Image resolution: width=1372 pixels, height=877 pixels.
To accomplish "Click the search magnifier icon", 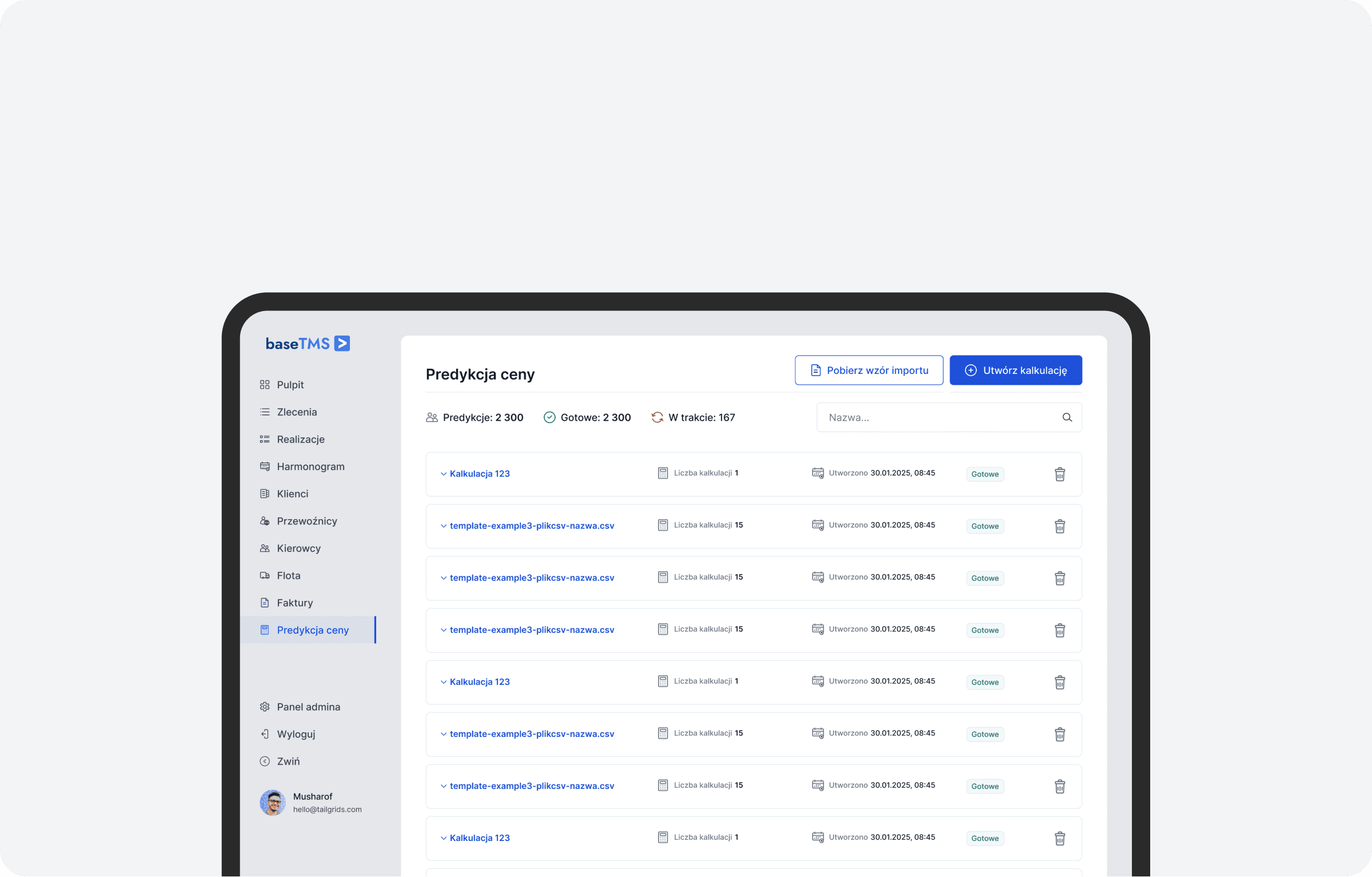I will coord(1067,417).
